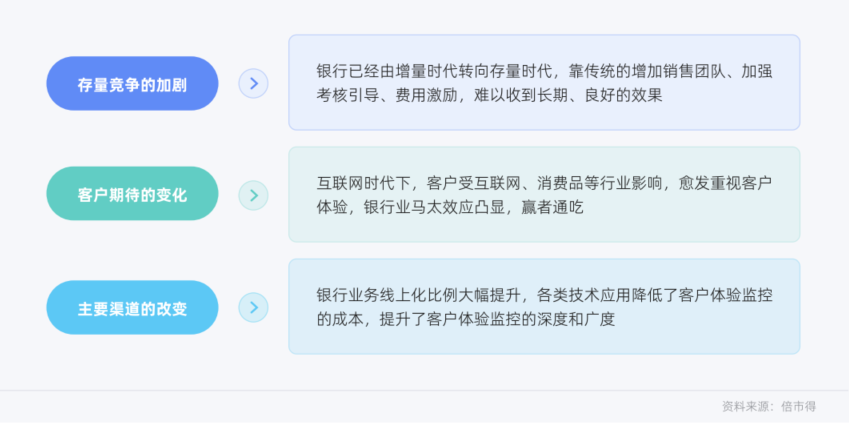Open the green box starting 互联网时代下

point(544,194)
